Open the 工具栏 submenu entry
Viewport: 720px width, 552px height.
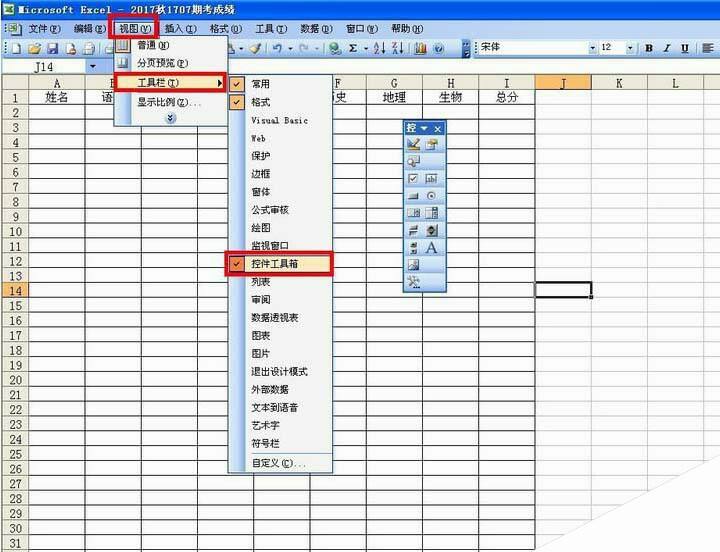point(170,83)
